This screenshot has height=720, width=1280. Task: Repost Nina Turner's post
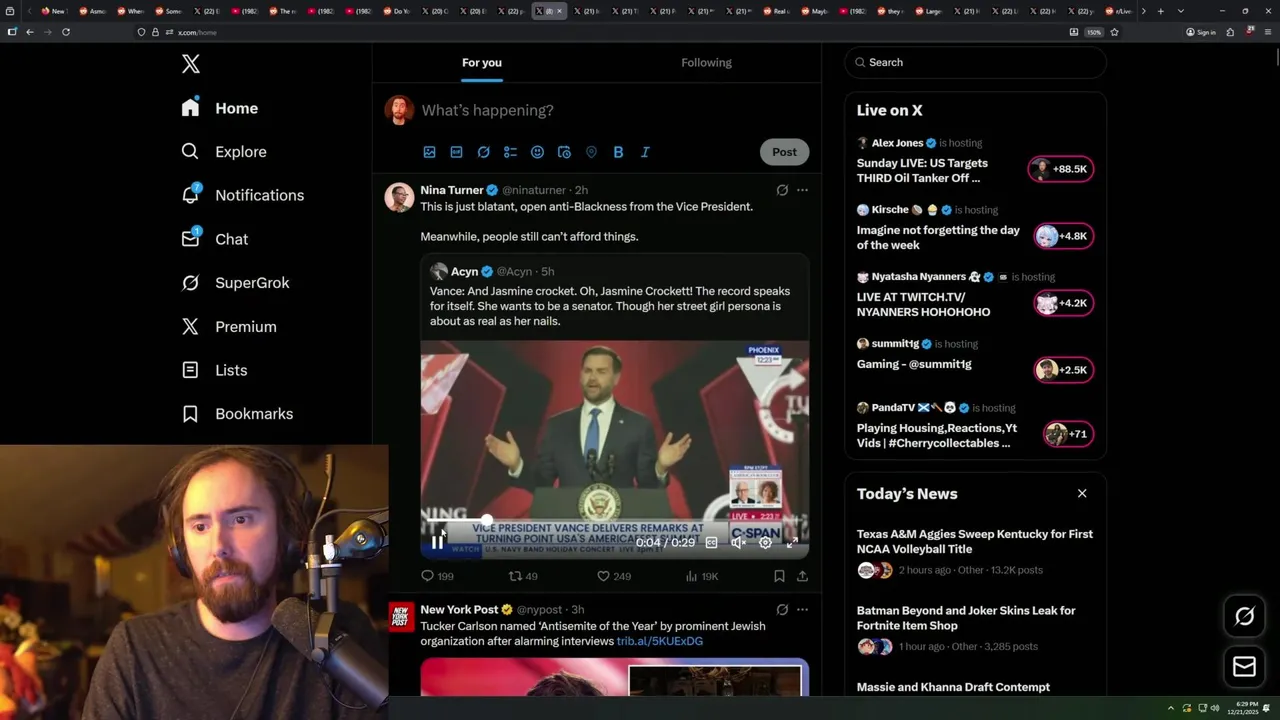click(x=523, y=576)
